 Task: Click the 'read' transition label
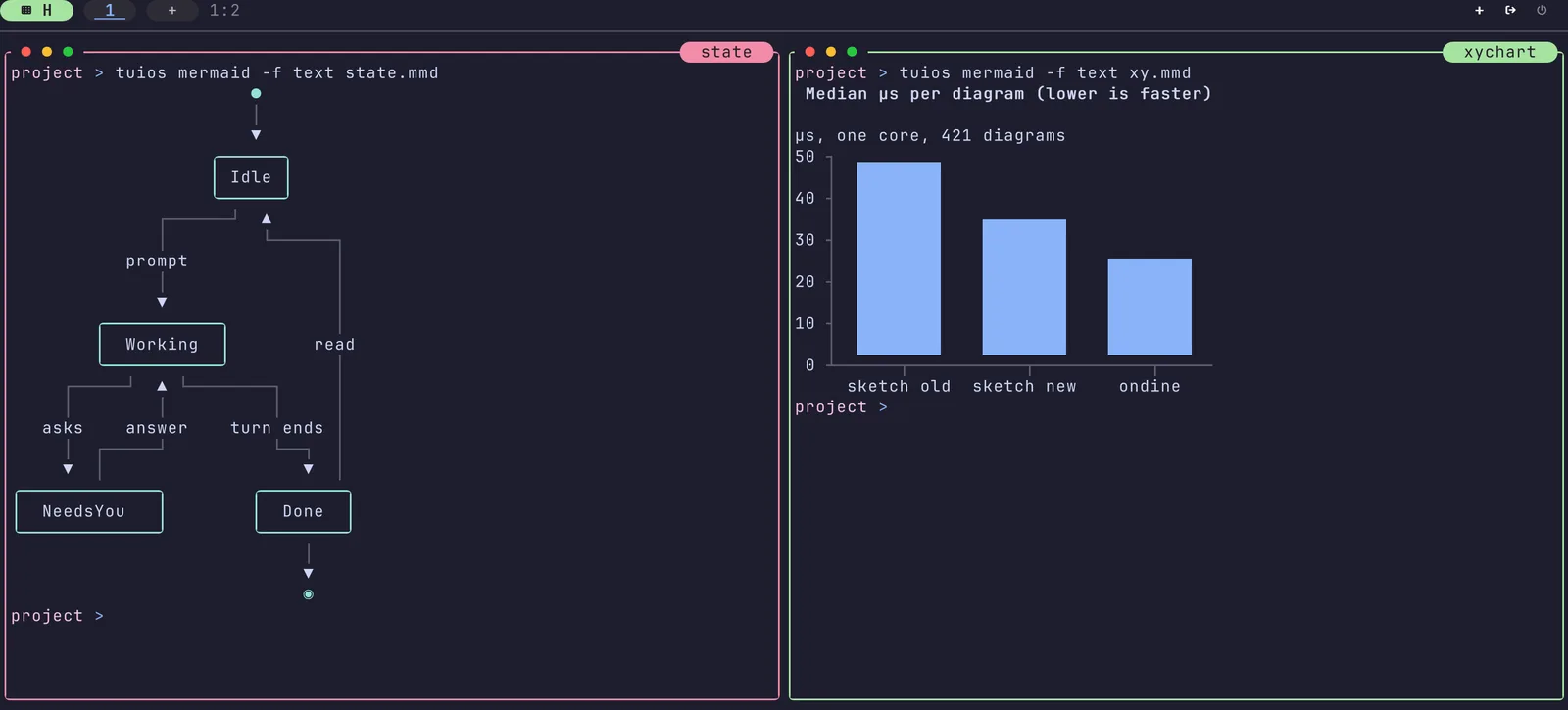(334, 345)
